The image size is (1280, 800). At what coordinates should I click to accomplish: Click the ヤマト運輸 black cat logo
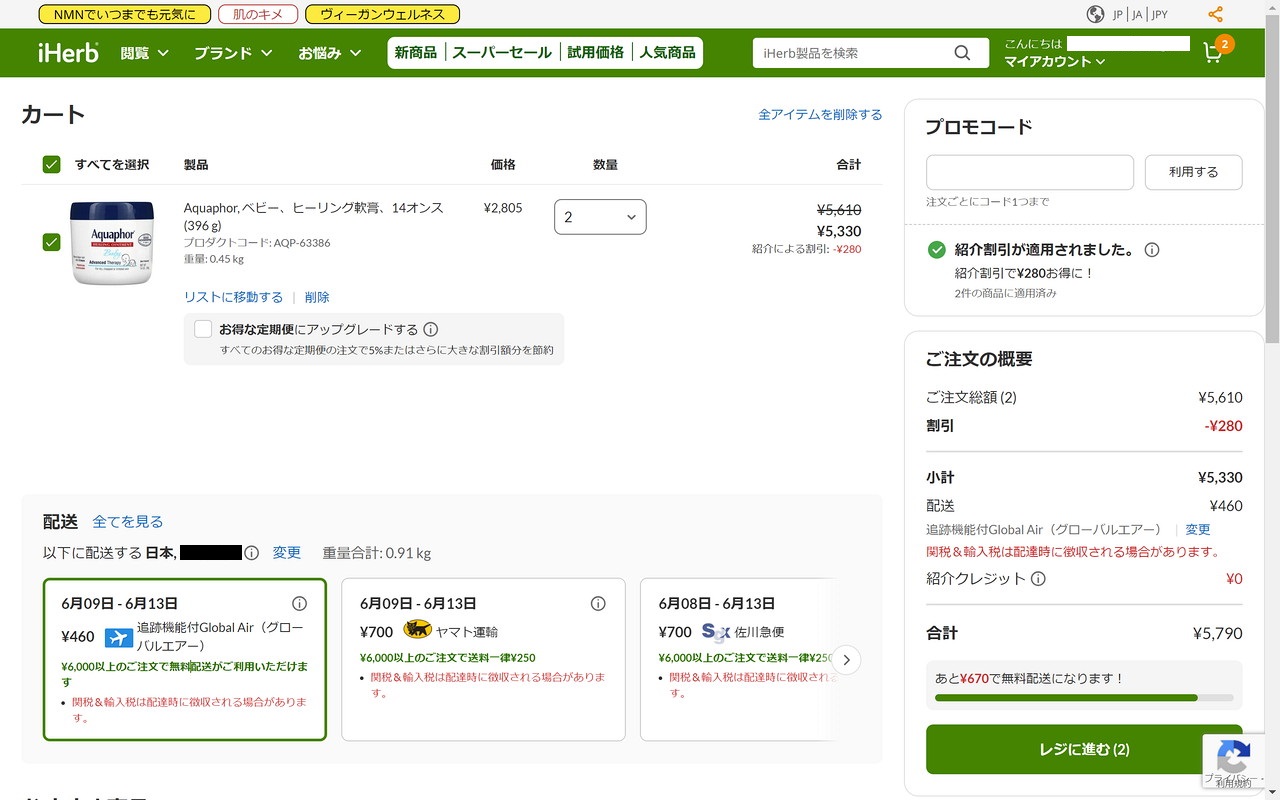[x=417, y=630]
